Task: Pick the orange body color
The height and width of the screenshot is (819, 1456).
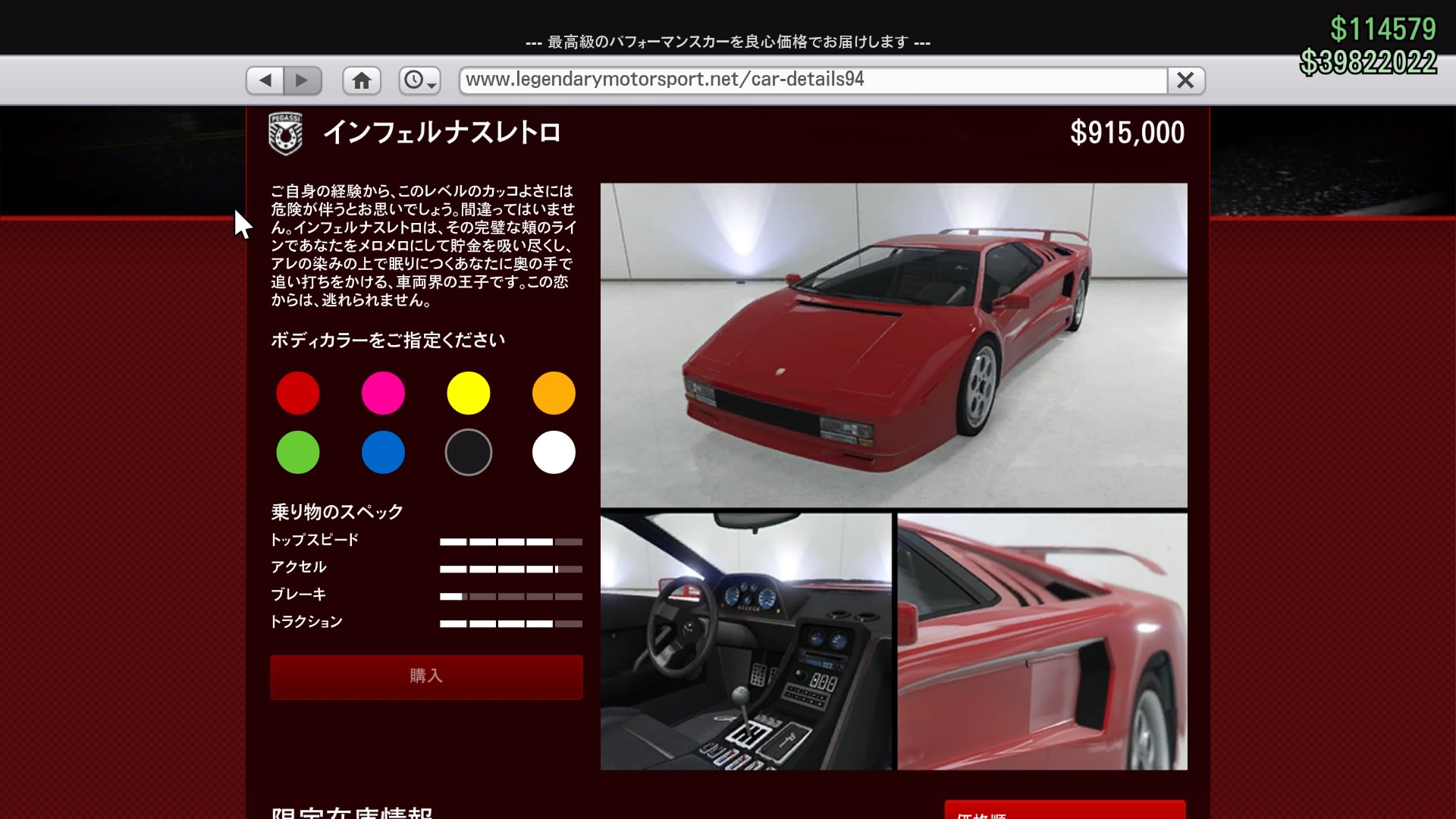Action: [554, 393]
